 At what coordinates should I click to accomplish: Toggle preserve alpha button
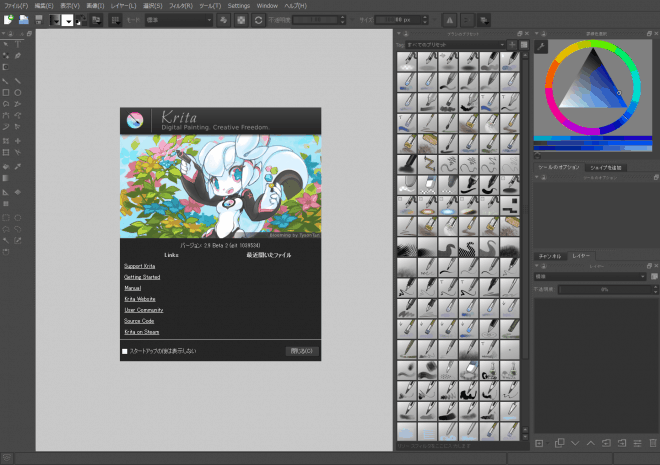point(241,20)
